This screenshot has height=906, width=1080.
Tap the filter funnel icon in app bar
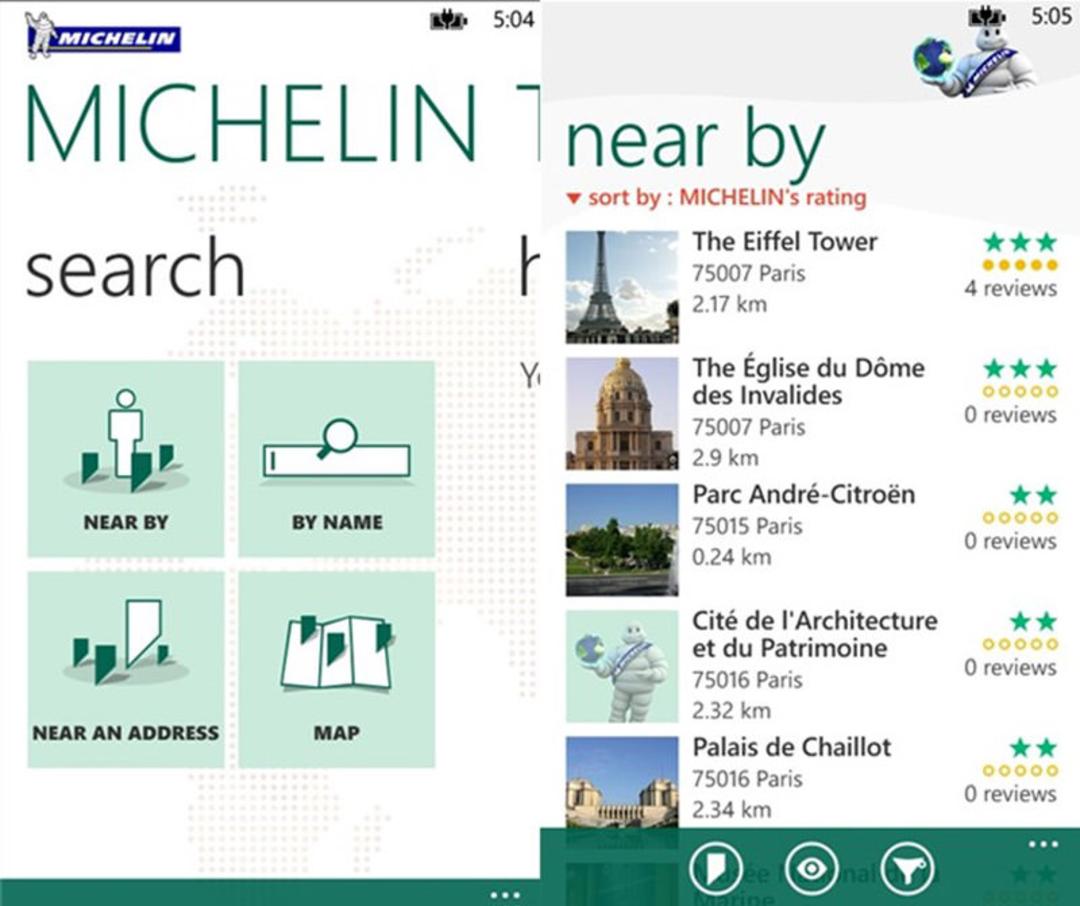(908, 869)
